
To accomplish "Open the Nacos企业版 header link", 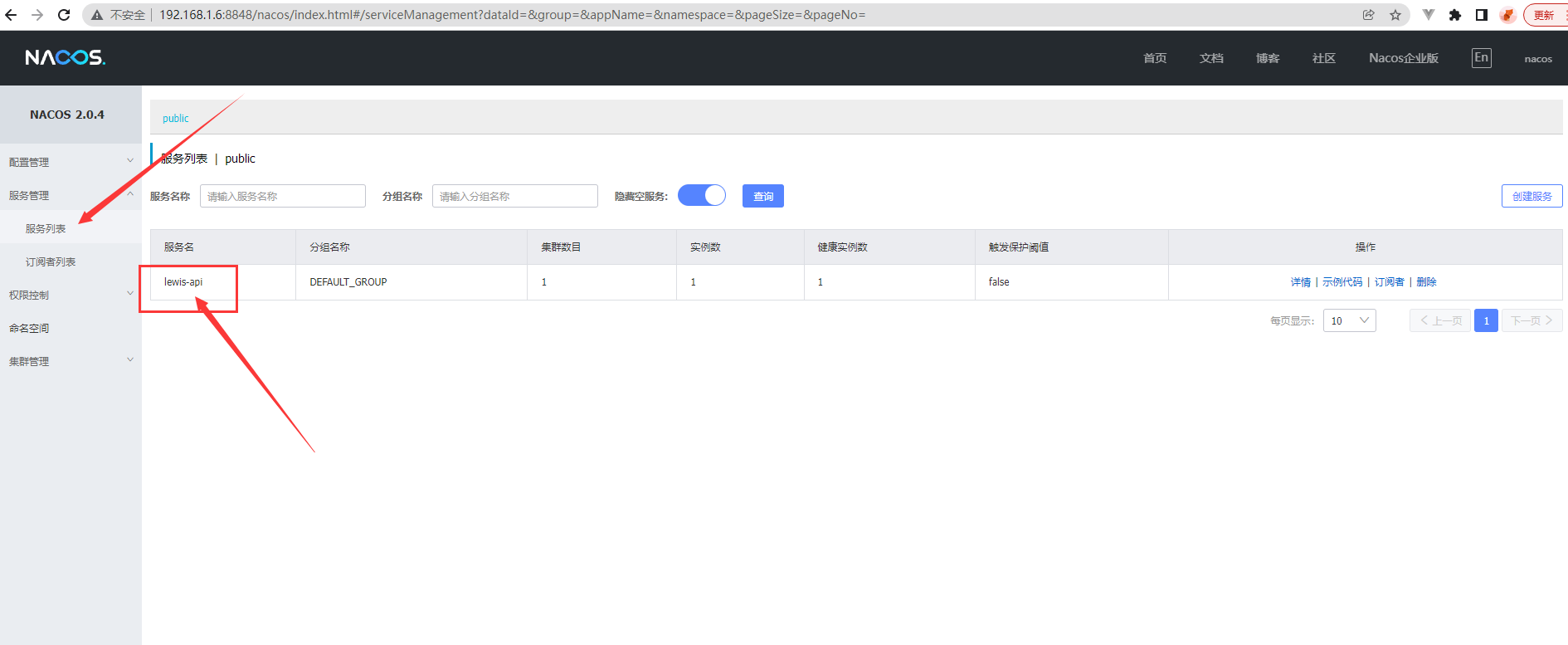I will (x=1404, y=58).
